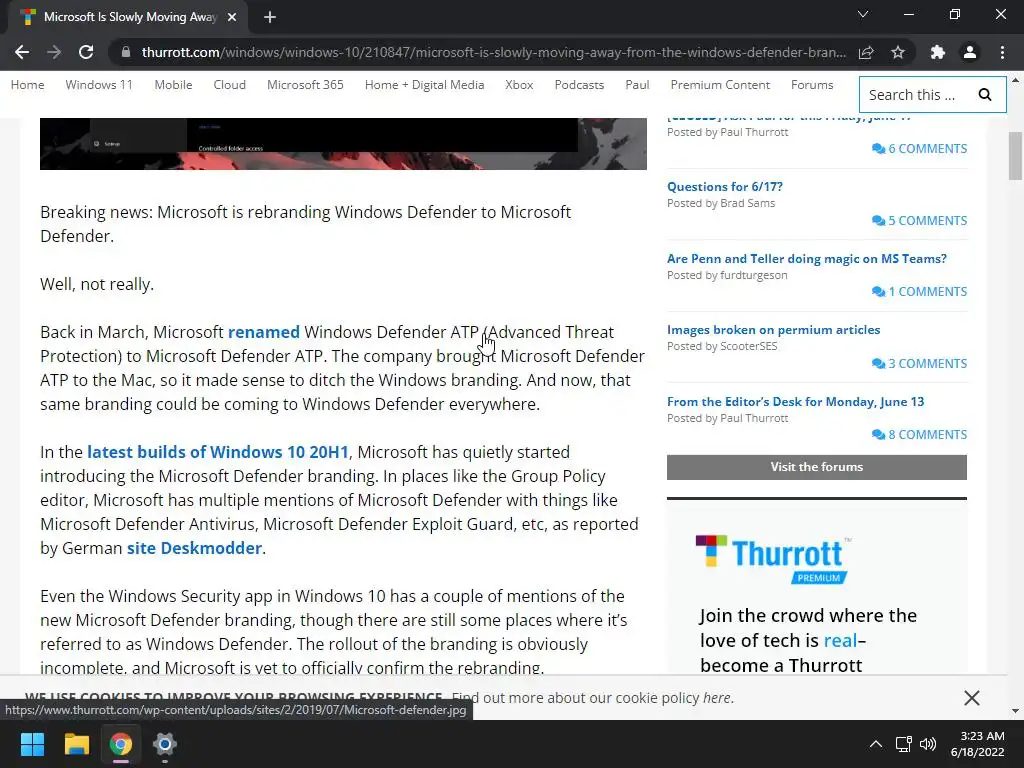
Task: Open the Premium Content section
Action: [x=720, y=85]
